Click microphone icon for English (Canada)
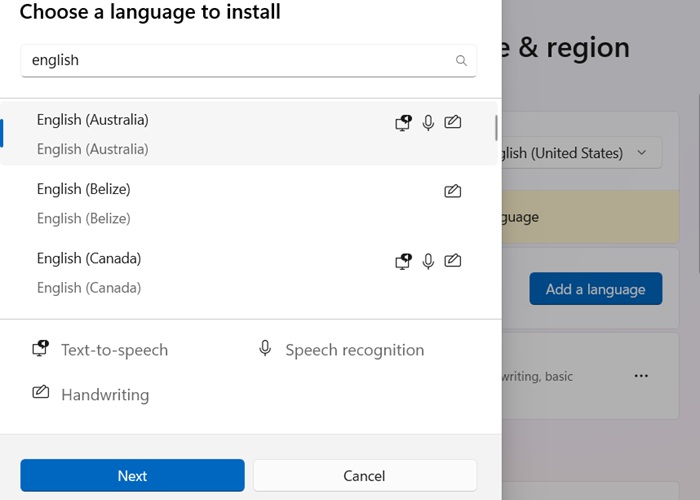The height and width of the screenshot is (500, 700). (x=428, y=261)
